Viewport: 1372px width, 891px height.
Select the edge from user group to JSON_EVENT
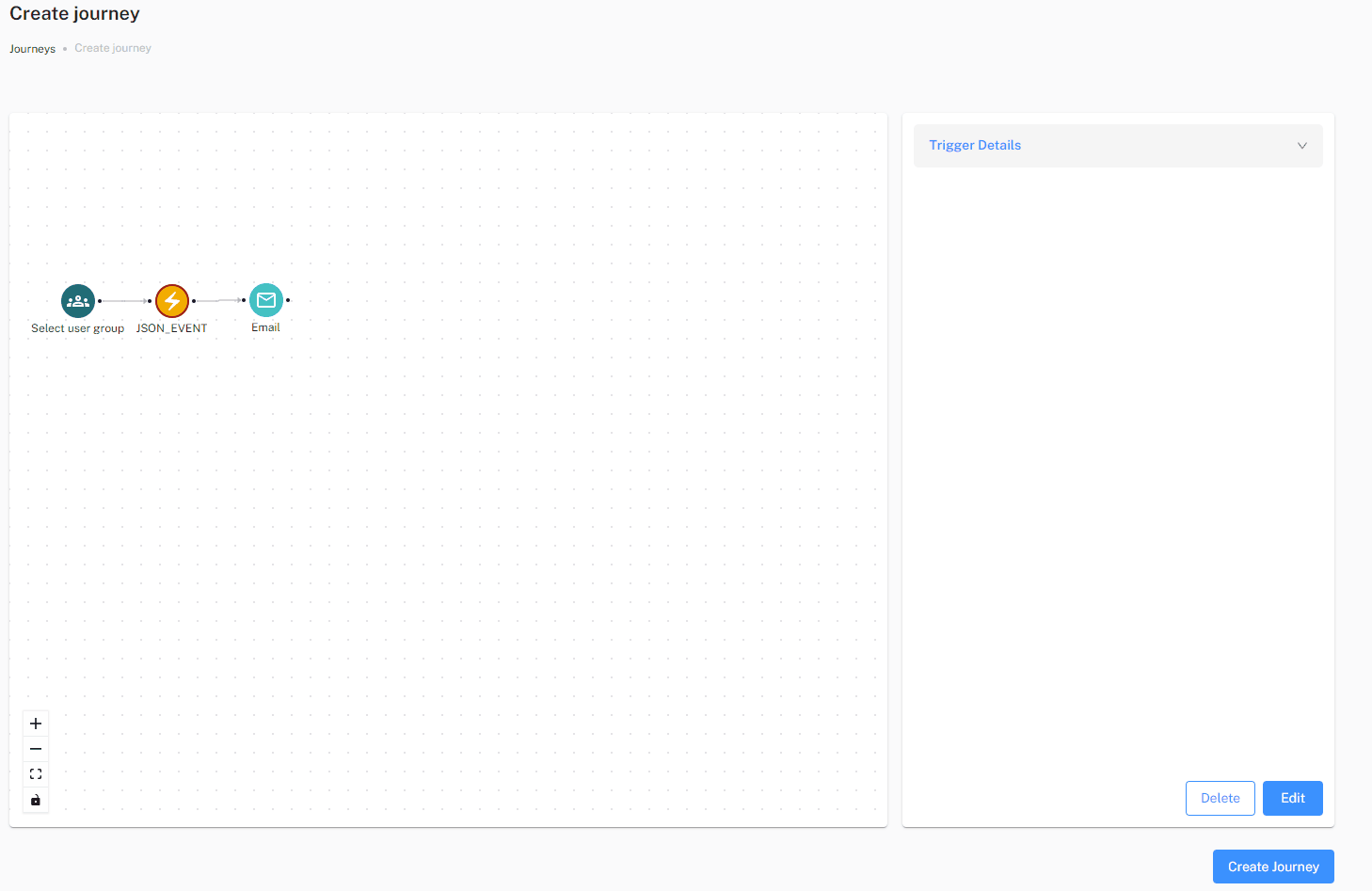(x=124, y=301)
